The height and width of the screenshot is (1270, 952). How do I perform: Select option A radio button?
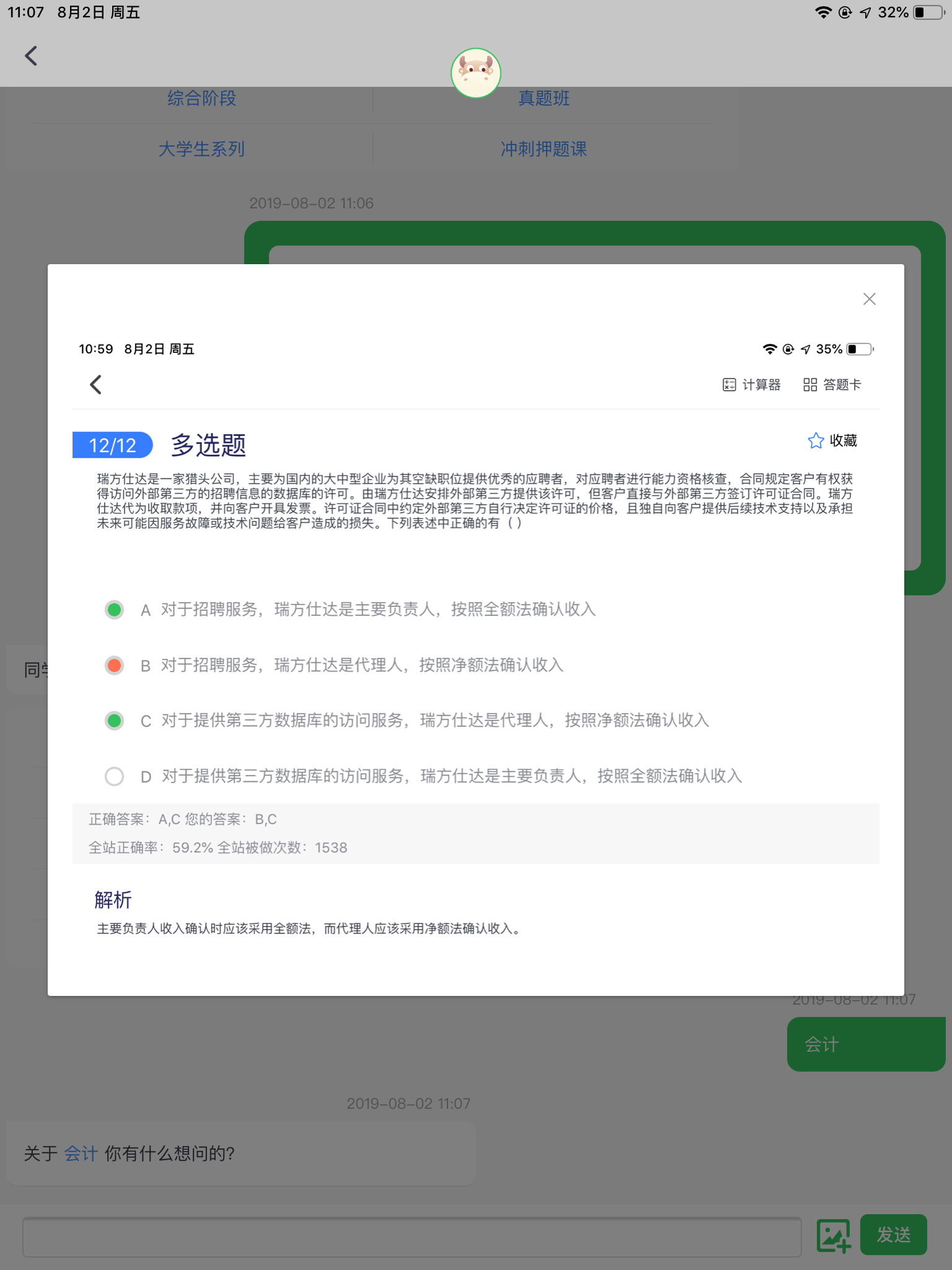tap(114, 610)
